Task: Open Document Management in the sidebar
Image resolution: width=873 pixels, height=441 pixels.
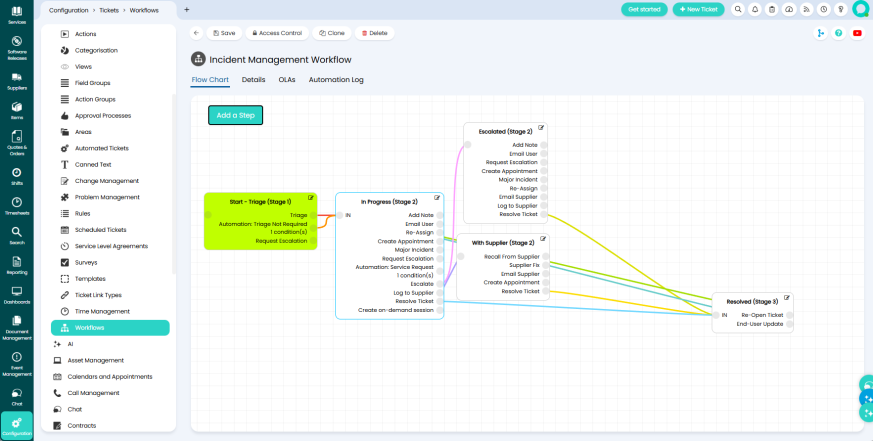Action: (x=17, y=327)
